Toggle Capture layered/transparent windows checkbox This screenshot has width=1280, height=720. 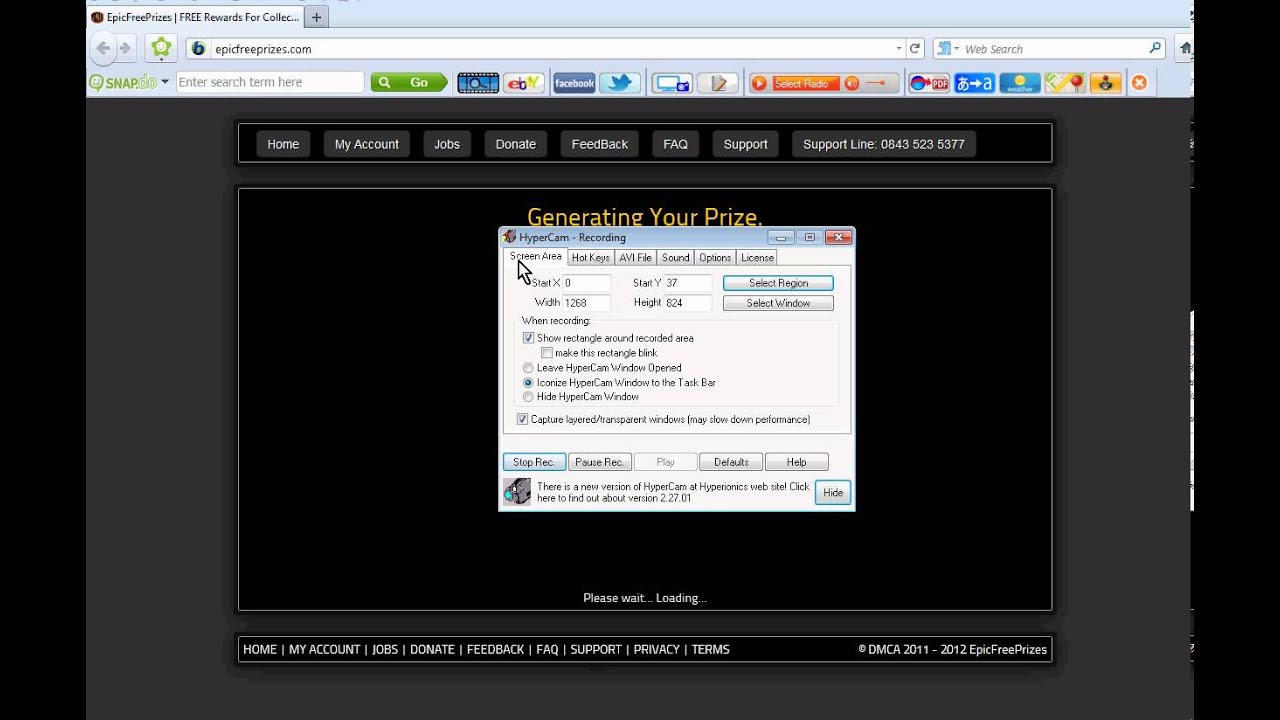tap(522, 419)
